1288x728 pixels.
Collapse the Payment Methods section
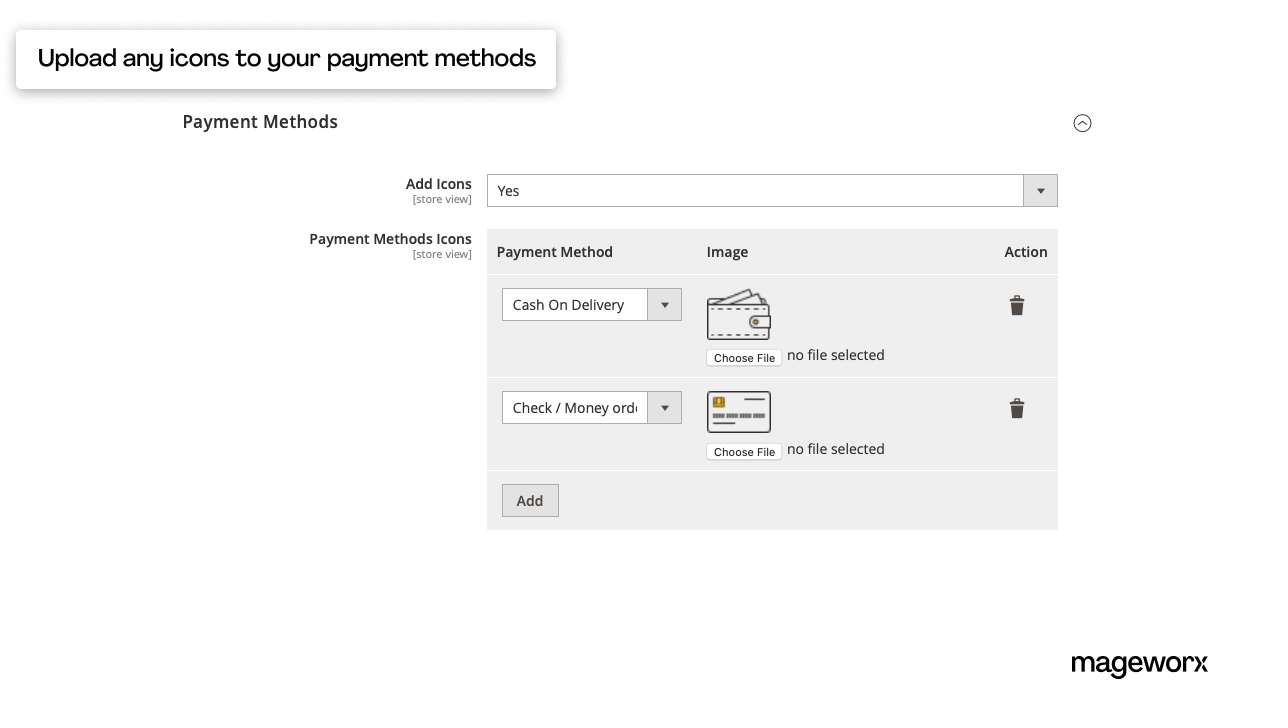(1082, 123)
